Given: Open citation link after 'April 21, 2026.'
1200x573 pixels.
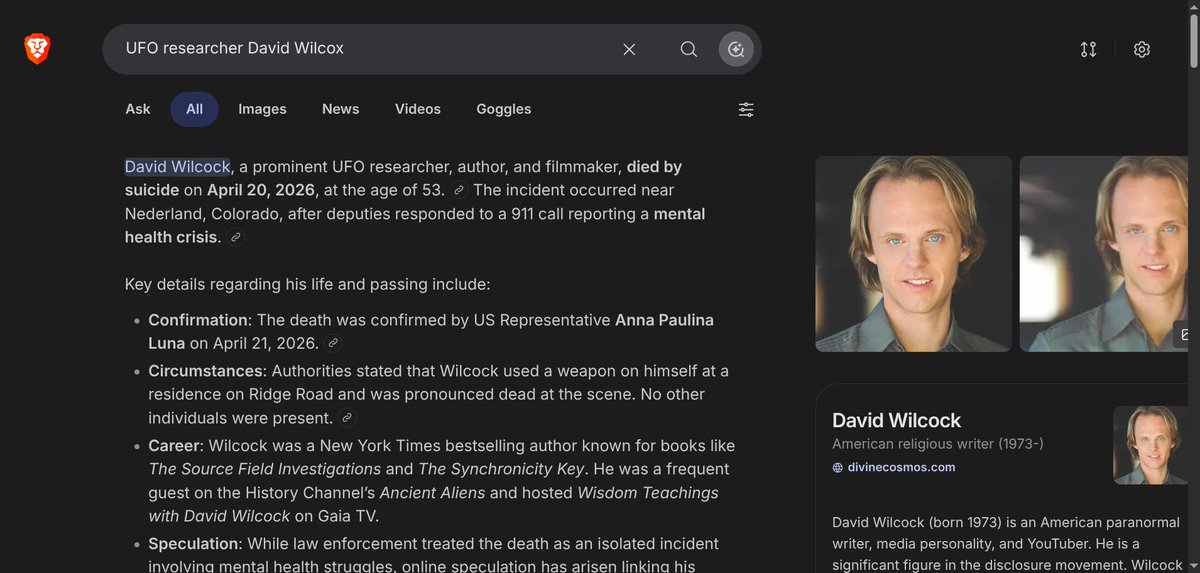Looking at the screenshot, I should pyautogui.click(x=333, y=343).
